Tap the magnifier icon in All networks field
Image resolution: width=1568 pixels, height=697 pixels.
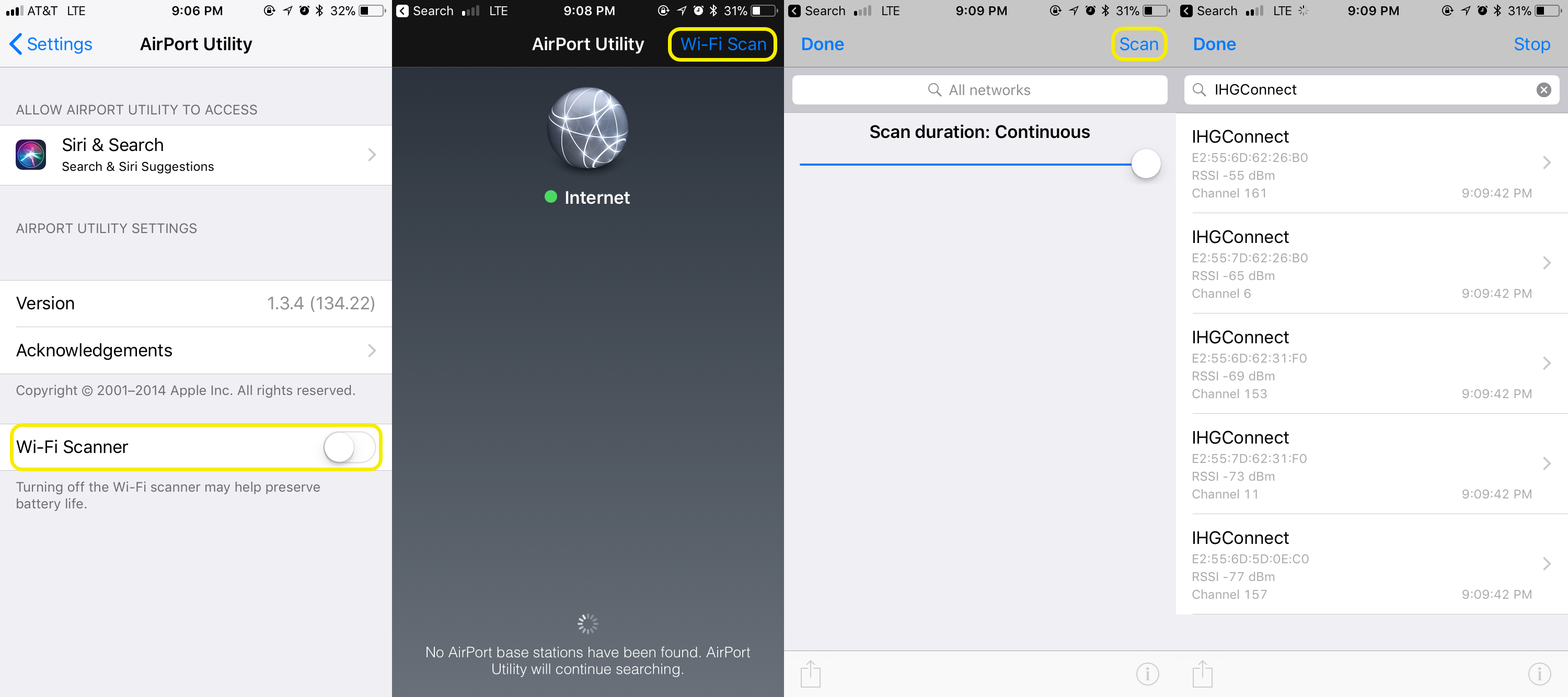[935, 90]
